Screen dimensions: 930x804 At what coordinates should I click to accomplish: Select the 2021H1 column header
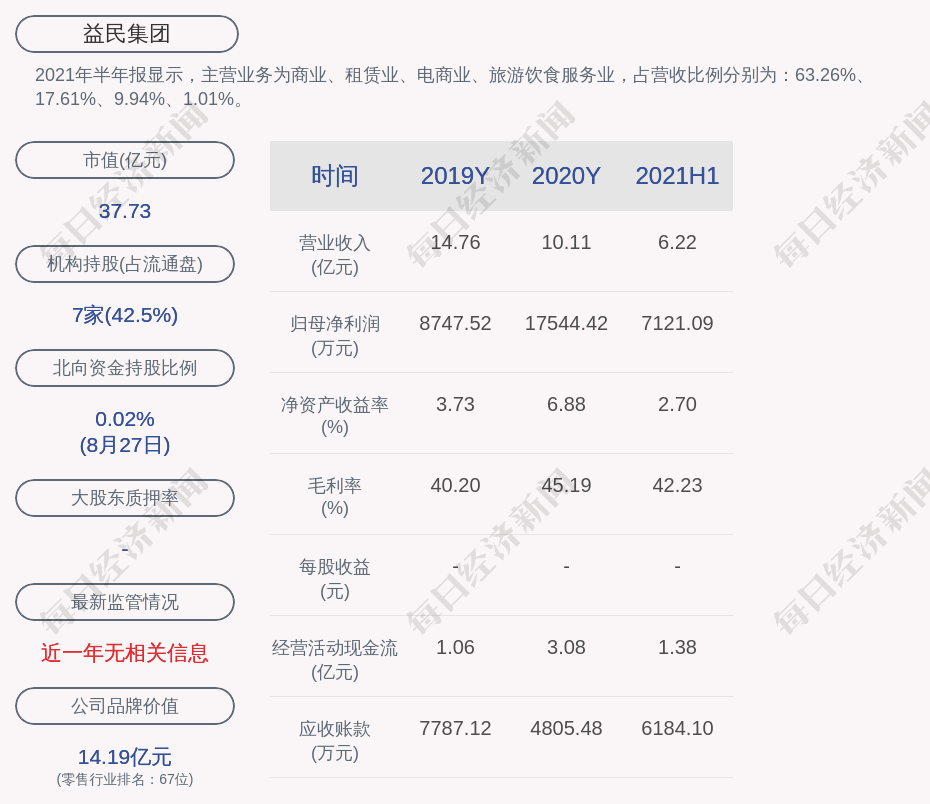pos(677,176)
